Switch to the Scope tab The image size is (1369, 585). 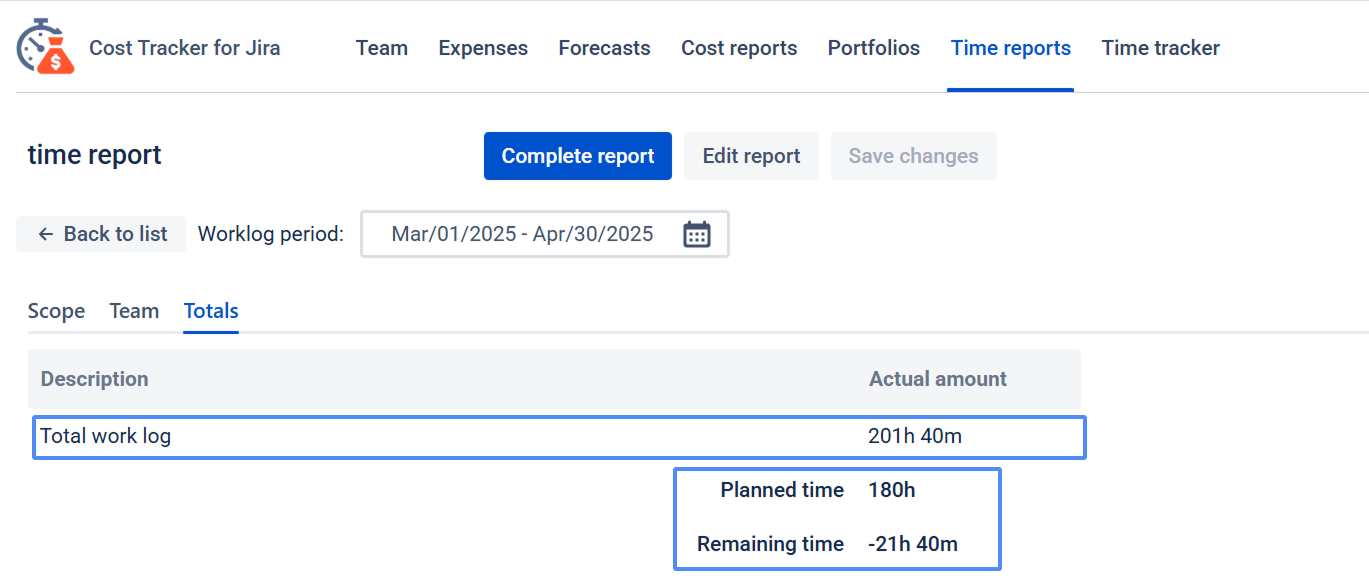coord(56,311)
